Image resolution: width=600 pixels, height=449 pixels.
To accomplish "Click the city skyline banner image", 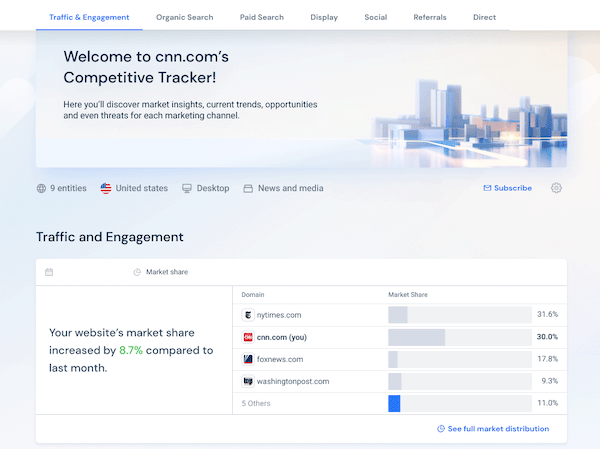I will tap(471, 122).
